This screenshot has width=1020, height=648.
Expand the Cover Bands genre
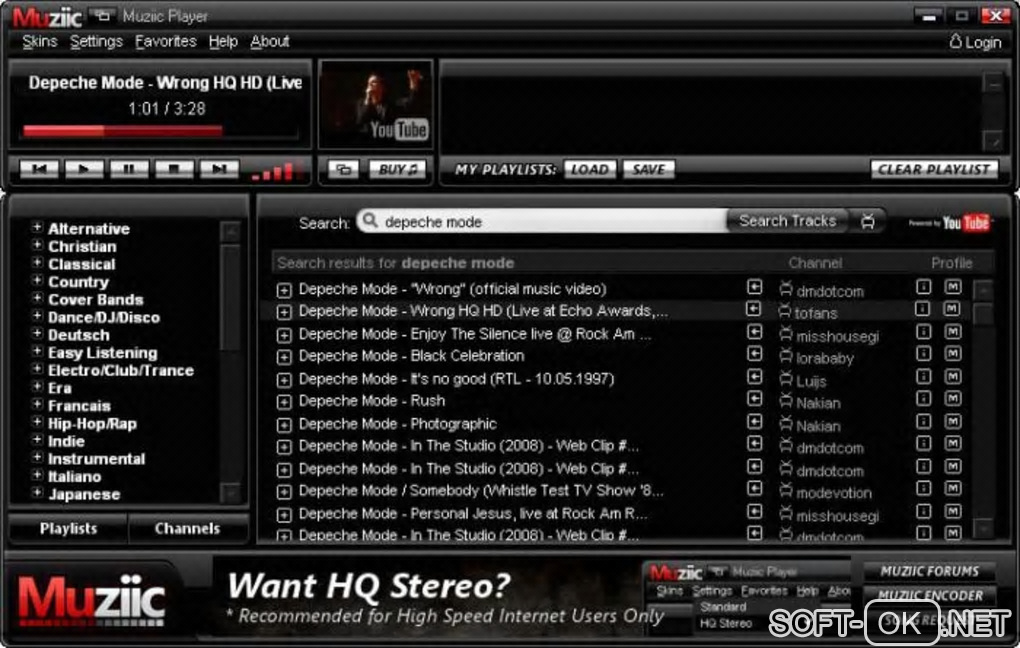37,299
